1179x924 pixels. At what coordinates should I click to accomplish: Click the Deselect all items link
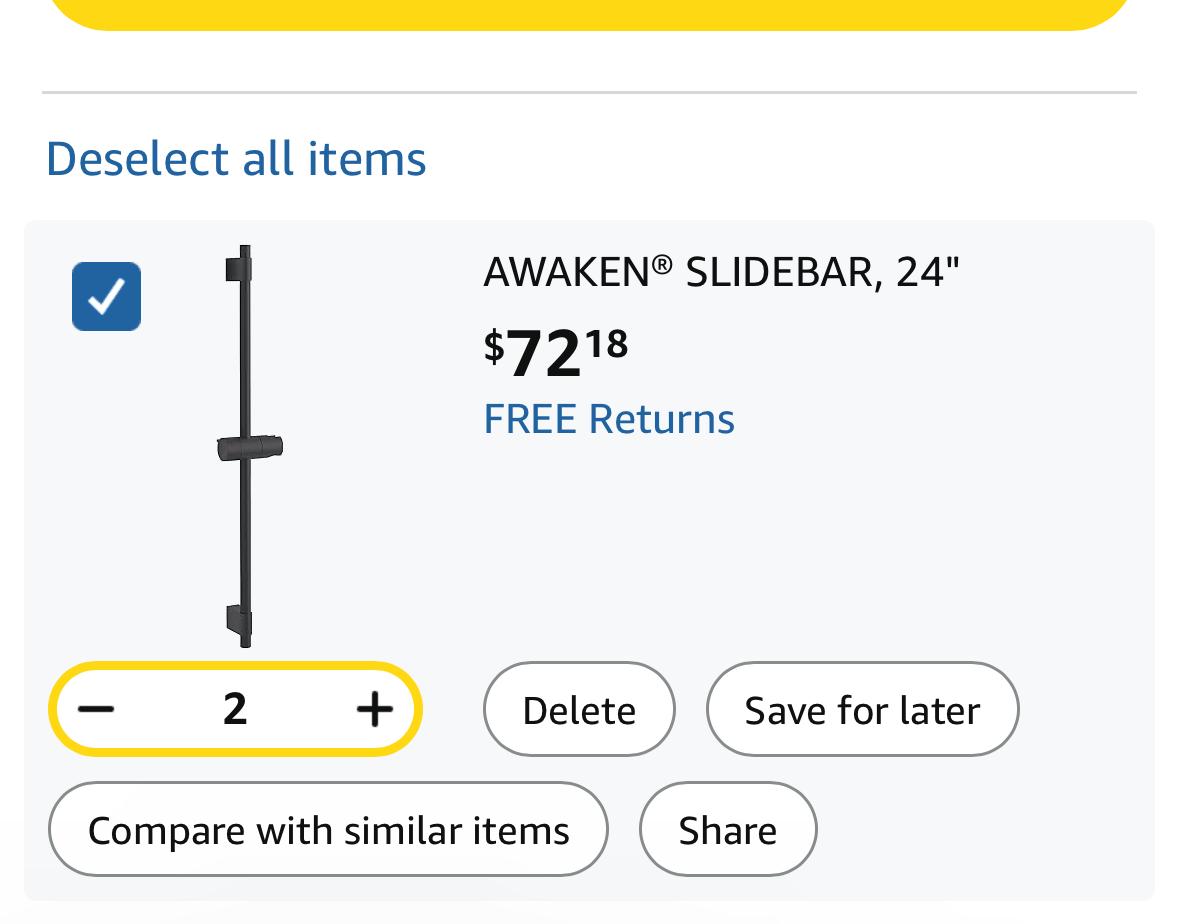click(236, 158)
